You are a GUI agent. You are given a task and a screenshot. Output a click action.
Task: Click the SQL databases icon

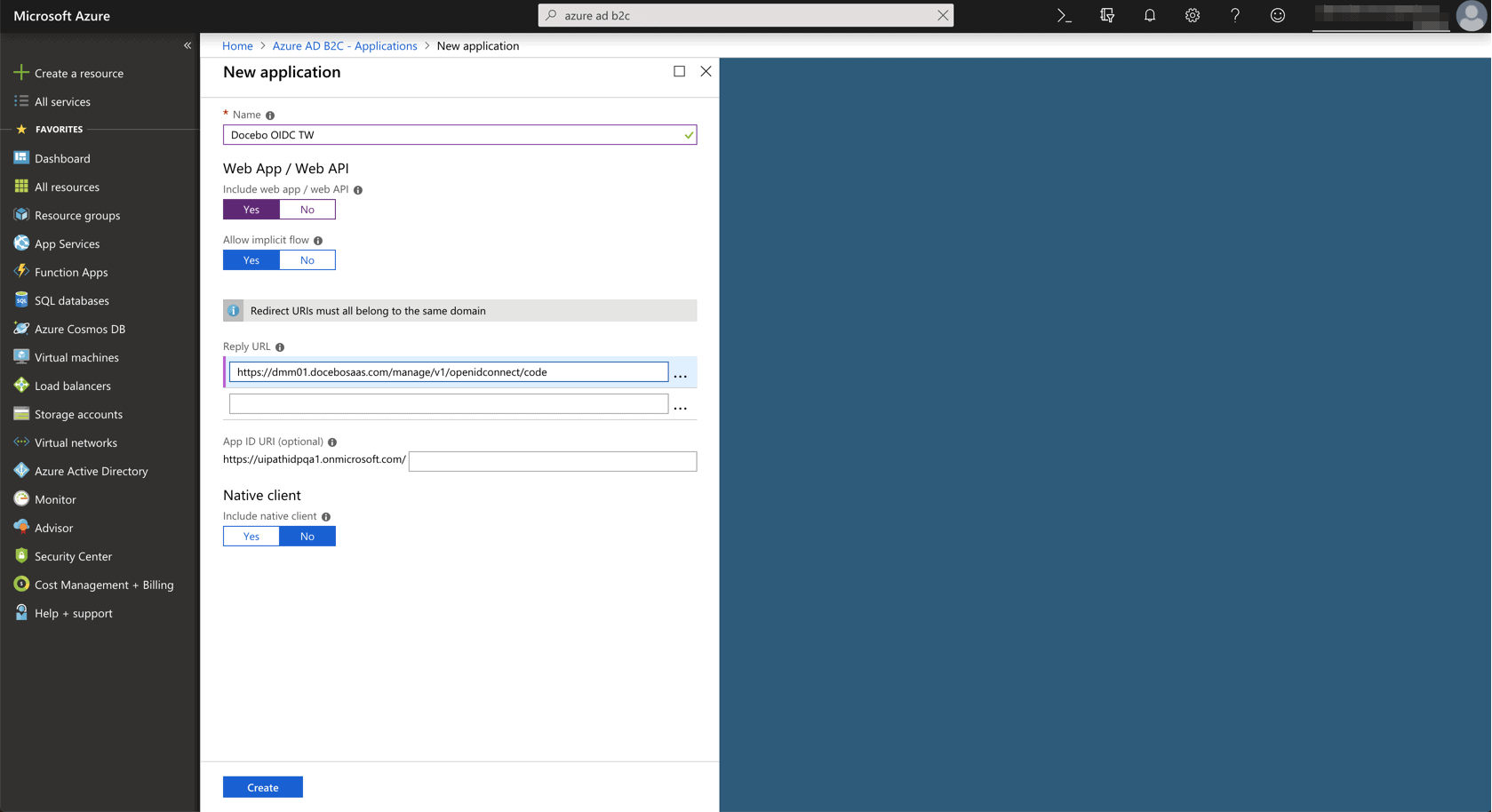(x=21, y=300)
